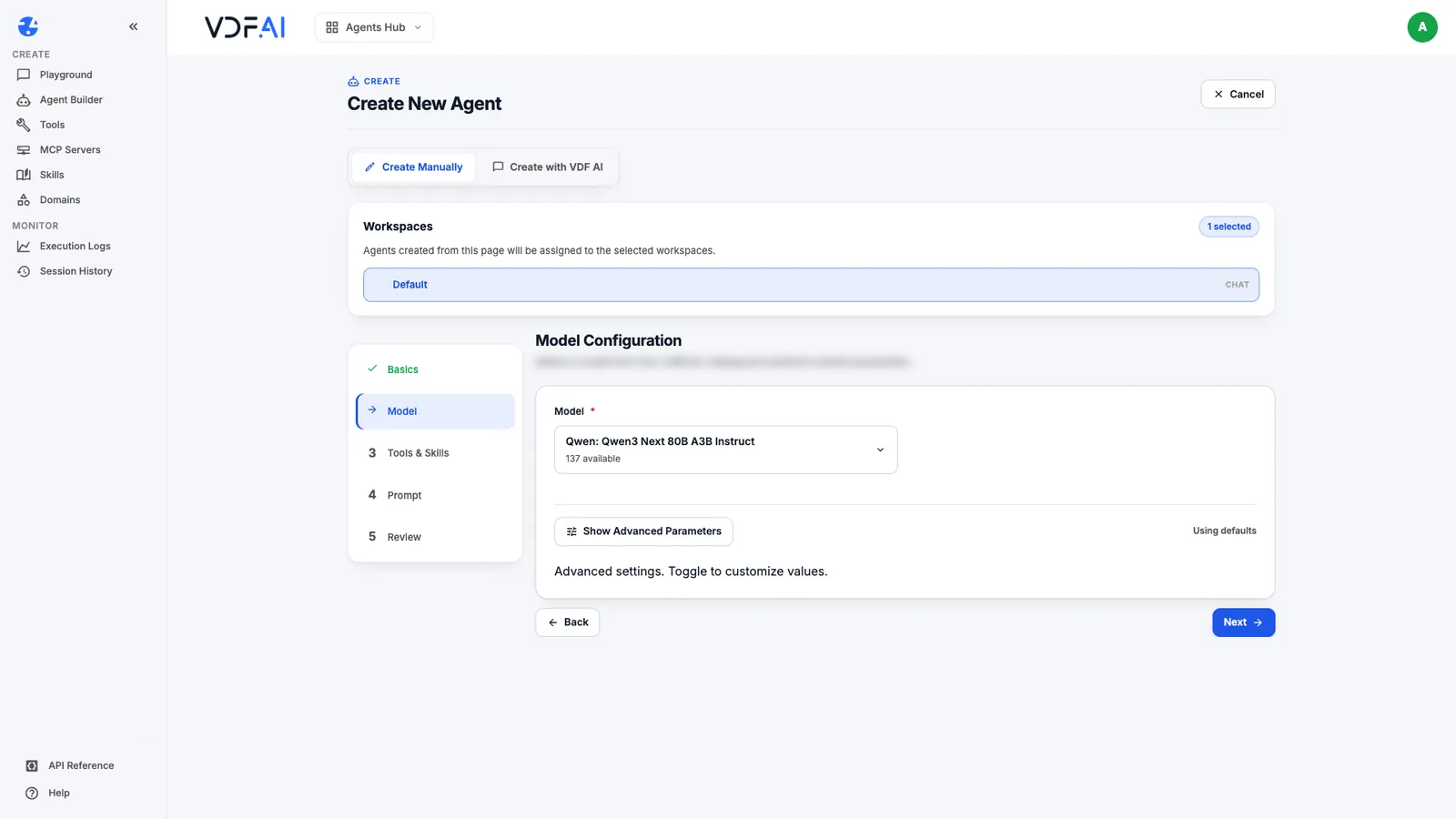
Task: Toggle the Default workspace selection
Action: pos(811,285)
